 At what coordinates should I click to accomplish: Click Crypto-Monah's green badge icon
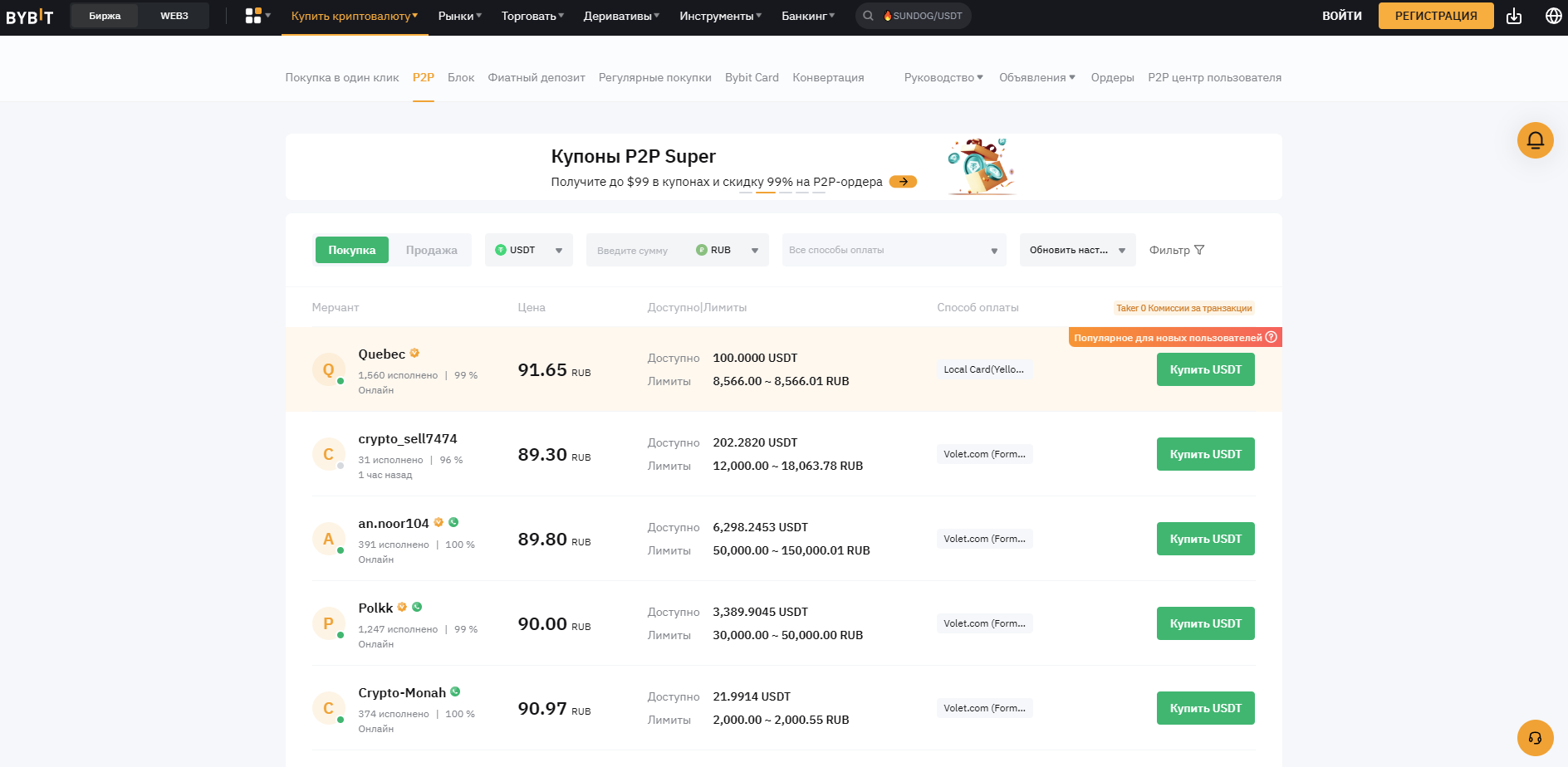pyautogui.click(x=455, y=692)
